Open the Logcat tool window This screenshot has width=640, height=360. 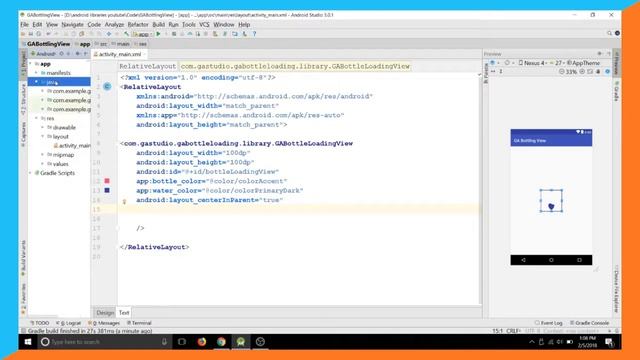click(x=69, y=323)
